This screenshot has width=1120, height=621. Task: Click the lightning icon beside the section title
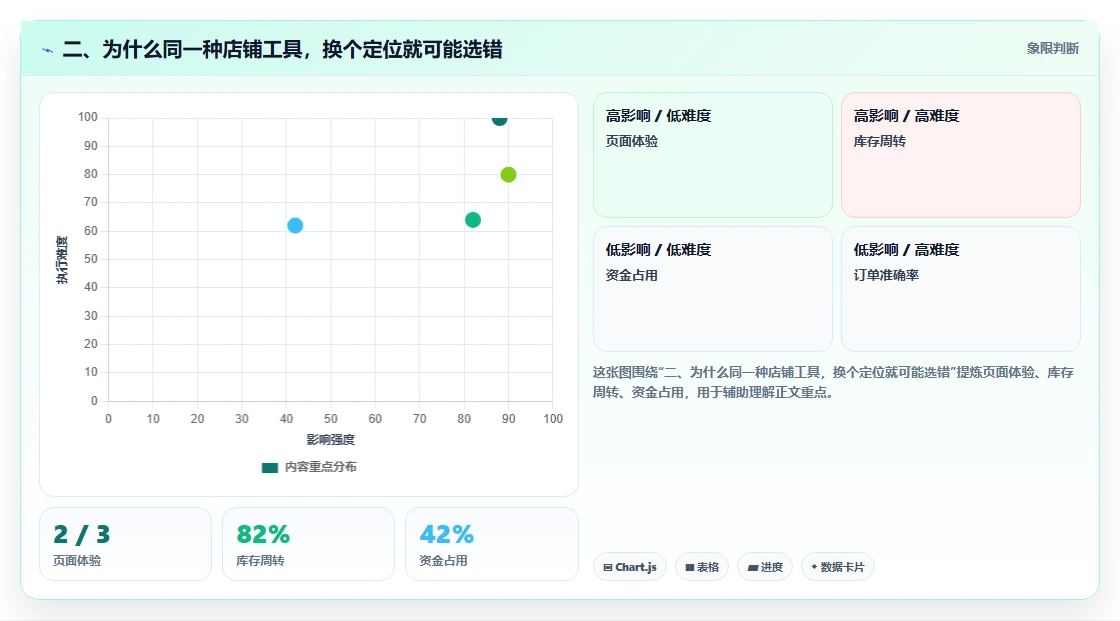(x=48, y=50)
